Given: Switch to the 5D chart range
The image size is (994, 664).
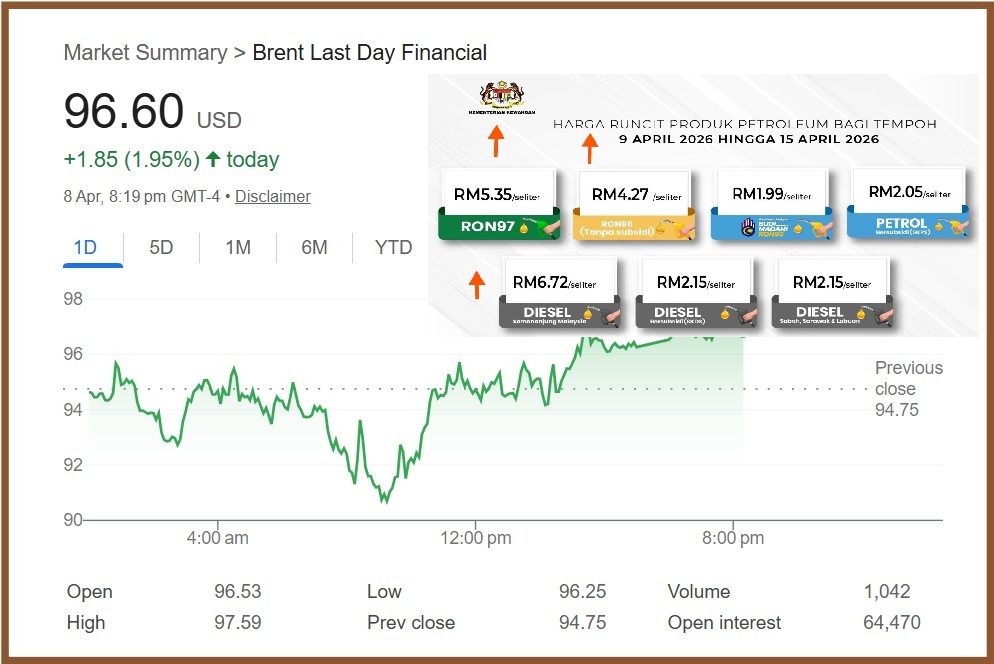Looking at the screenshot, I should pyautogui.click(x=161, y=247).
